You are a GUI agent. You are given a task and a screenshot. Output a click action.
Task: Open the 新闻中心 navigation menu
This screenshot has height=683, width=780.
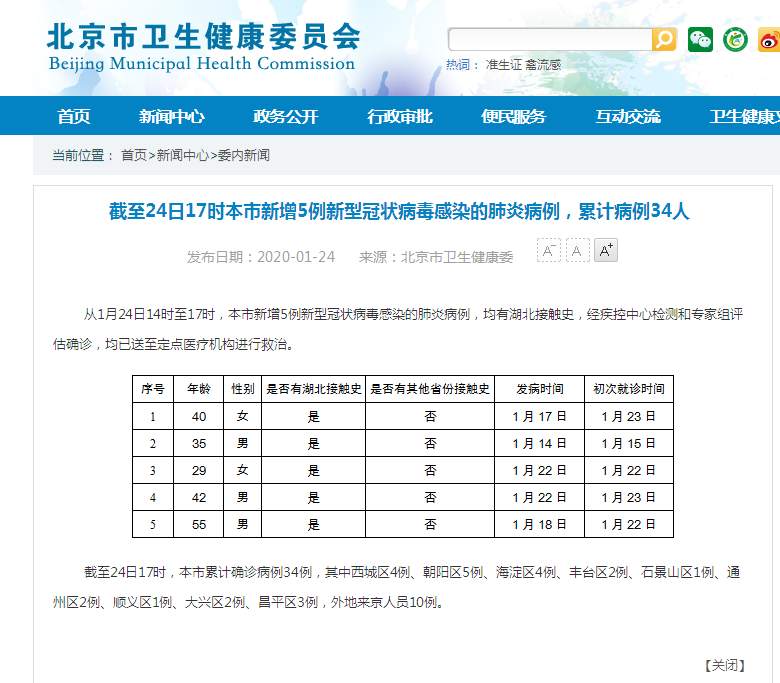tap(171, 116)
